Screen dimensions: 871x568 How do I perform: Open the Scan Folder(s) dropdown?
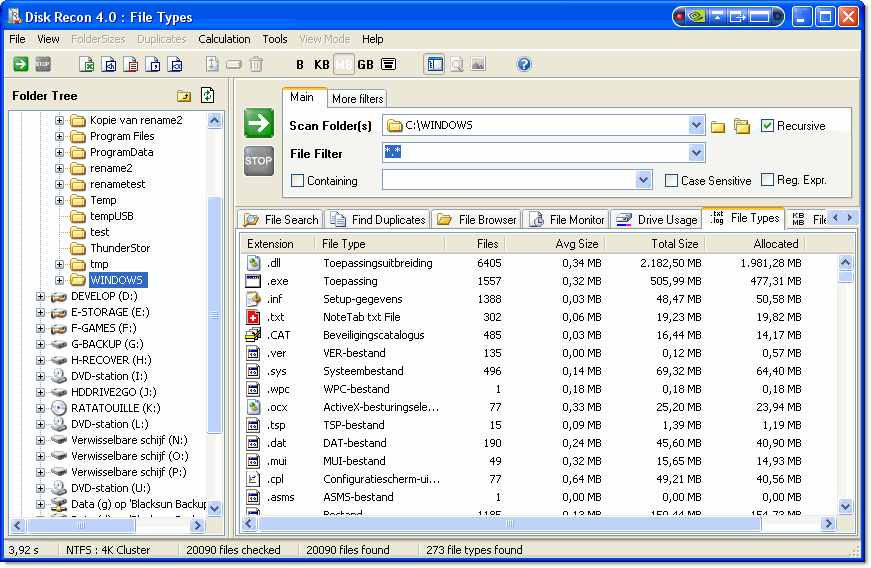[x=696, y=125]
